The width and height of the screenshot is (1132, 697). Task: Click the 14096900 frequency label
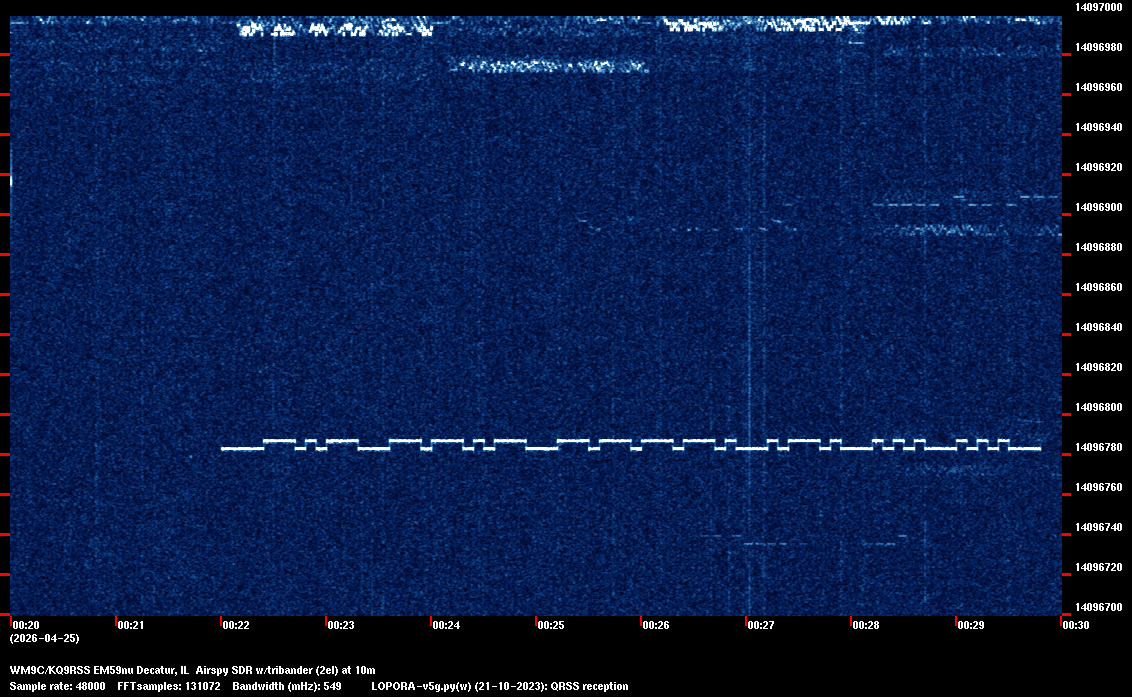(x=1099, y=207)
